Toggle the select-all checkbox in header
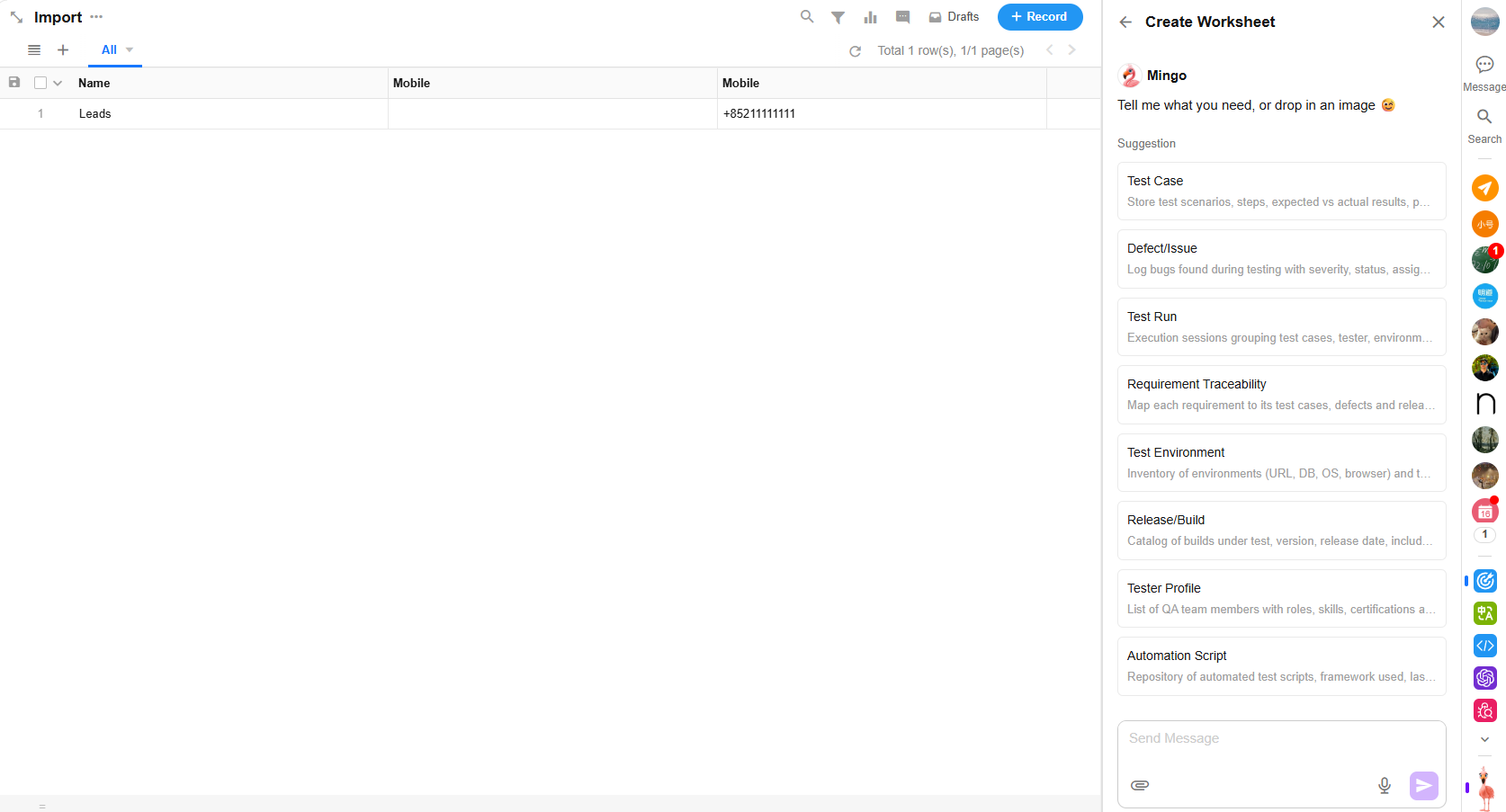The height and width of the screenshot is (812, 1506). [40, 83]
